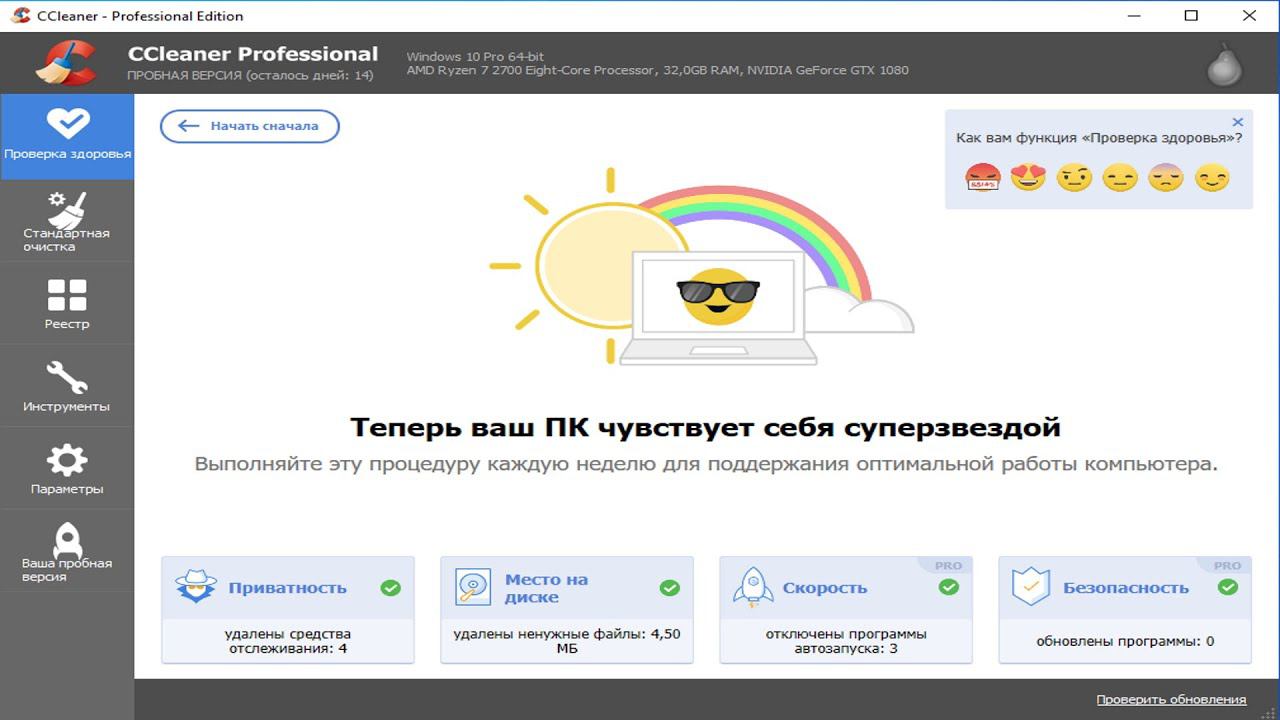Click the text "удалены ненужные файлы: 4,50 МБ"

[x=567, y=641]
